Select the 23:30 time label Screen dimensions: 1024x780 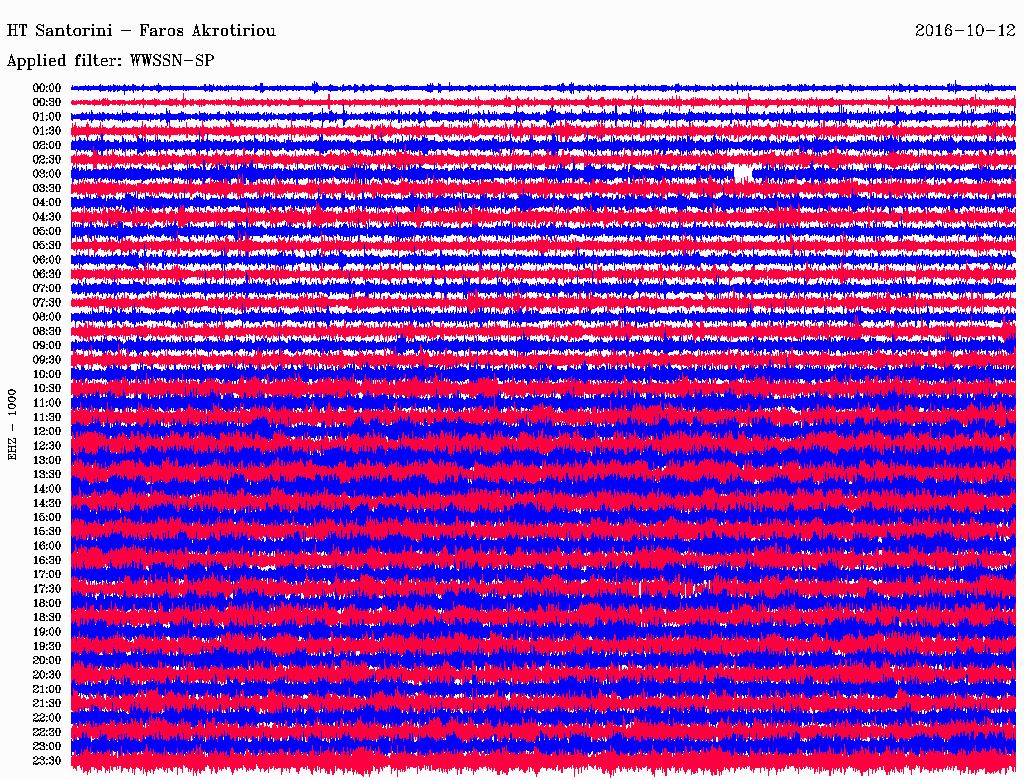[47, 761]
